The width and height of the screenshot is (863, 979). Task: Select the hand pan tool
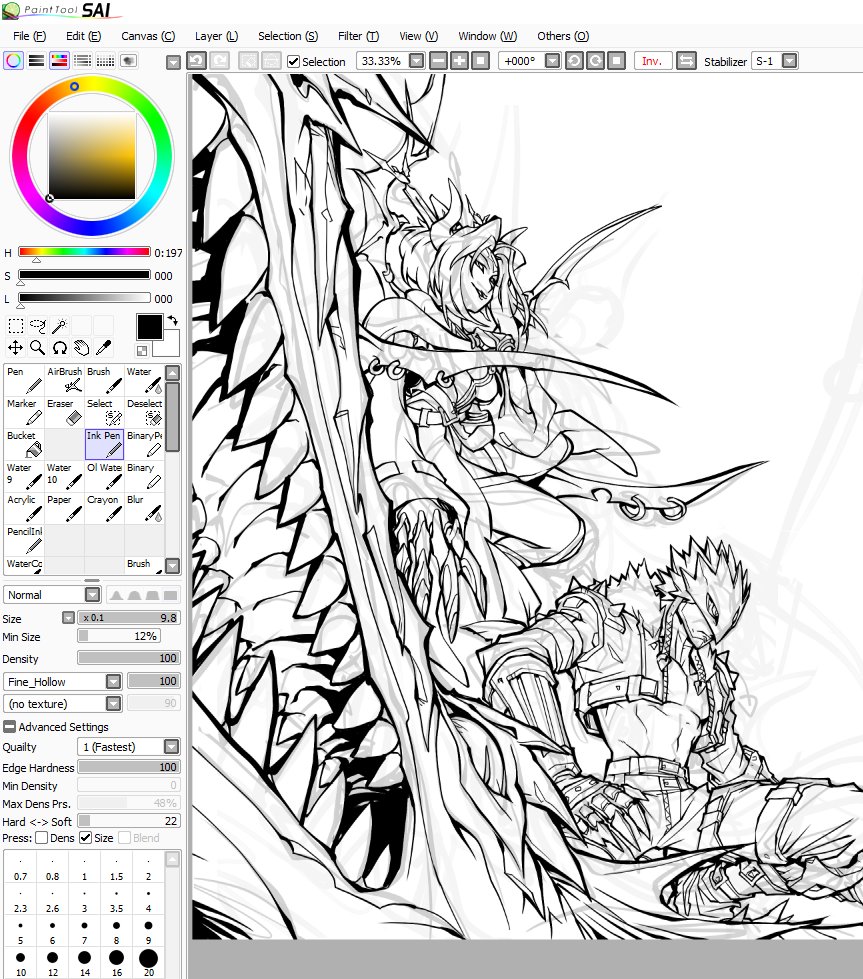[x=81, y=348]
